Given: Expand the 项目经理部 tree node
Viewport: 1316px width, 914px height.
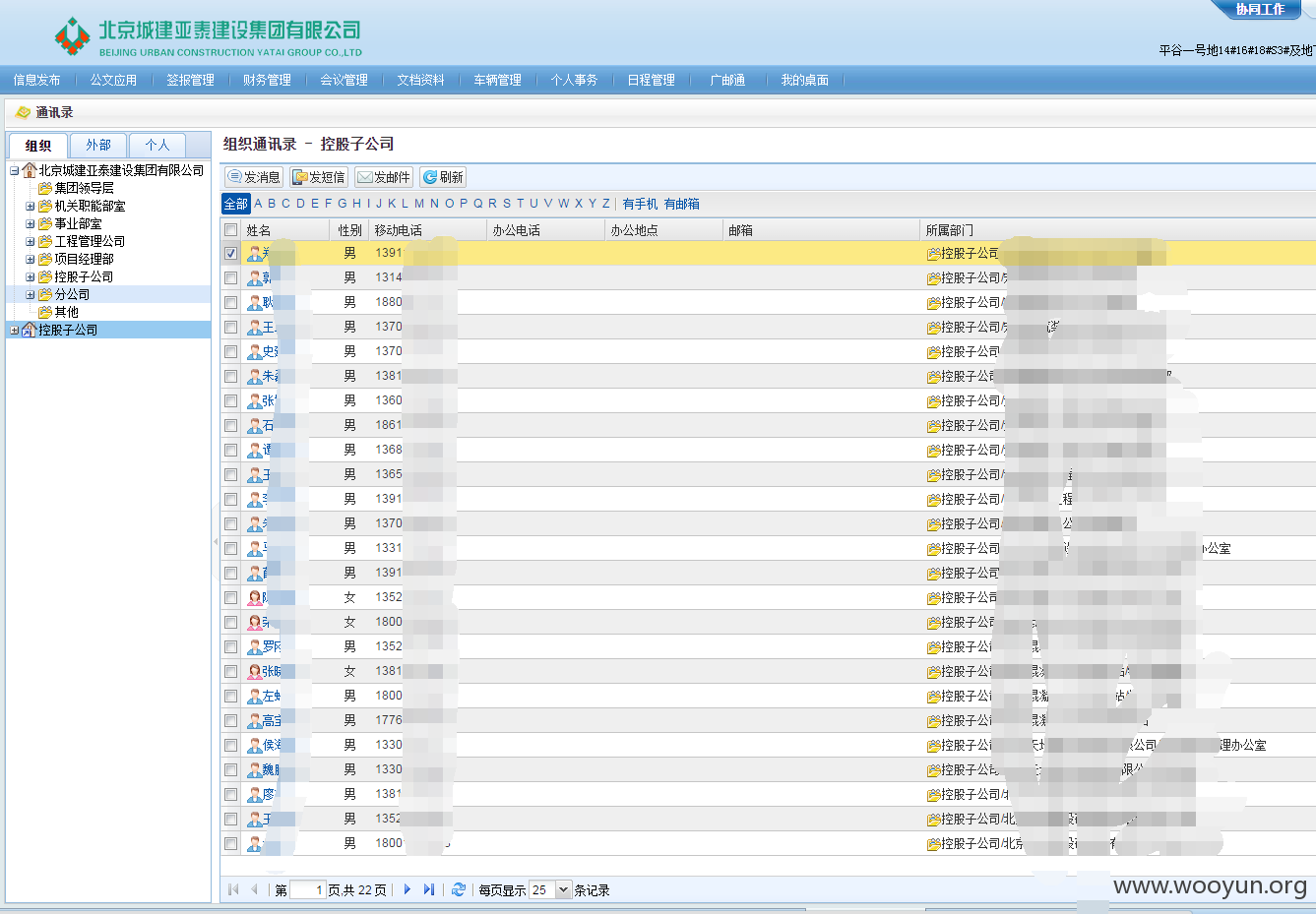Looking at the screenshot, I should (31, 260).
